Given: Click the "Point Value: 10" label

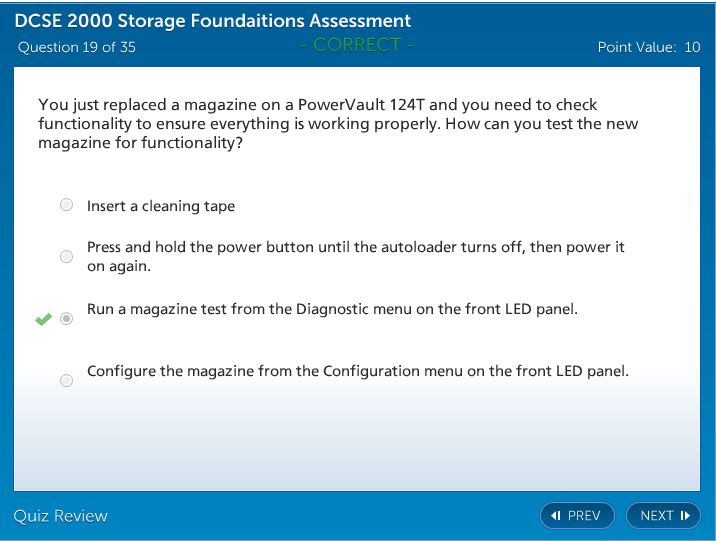Looking at the screenshot, I should 648,47.
